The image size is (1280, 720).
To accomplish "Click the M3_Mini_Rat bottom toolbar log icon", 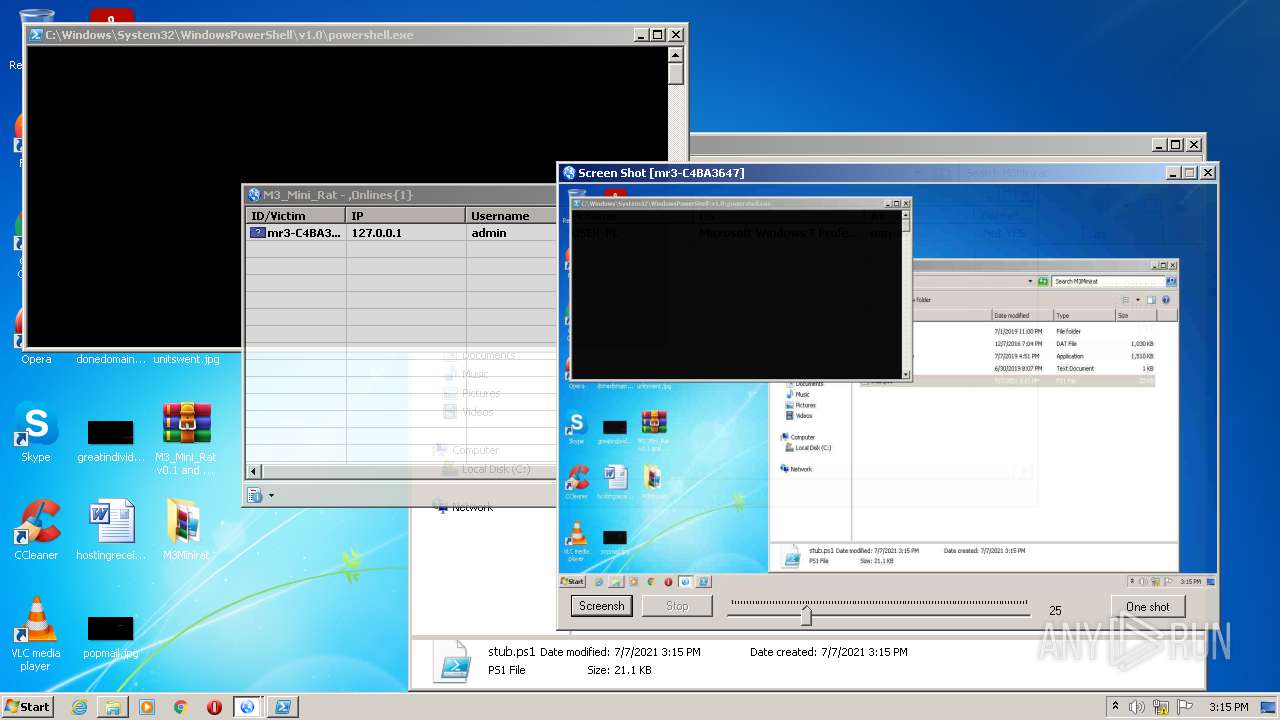I will coord(254,495).
